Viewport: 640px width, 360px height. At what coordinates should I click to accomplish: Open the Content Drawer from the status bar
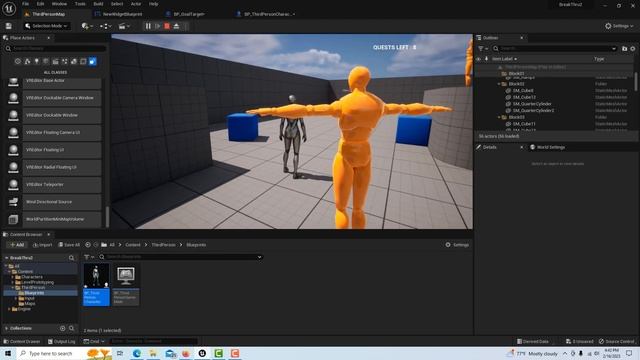[22, 342]
